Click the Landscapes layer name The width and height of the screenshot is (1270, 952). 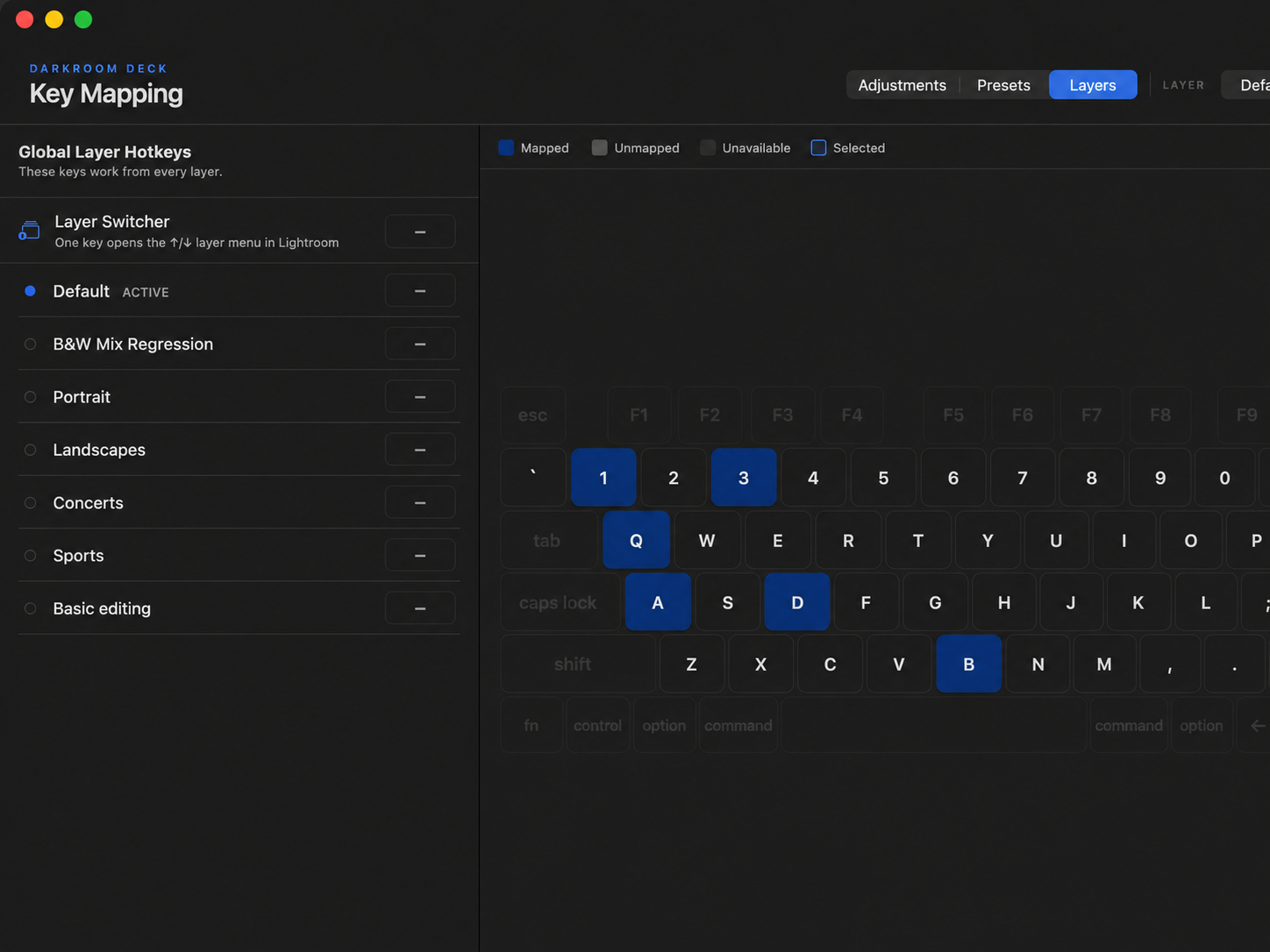(x=99, y=450)
